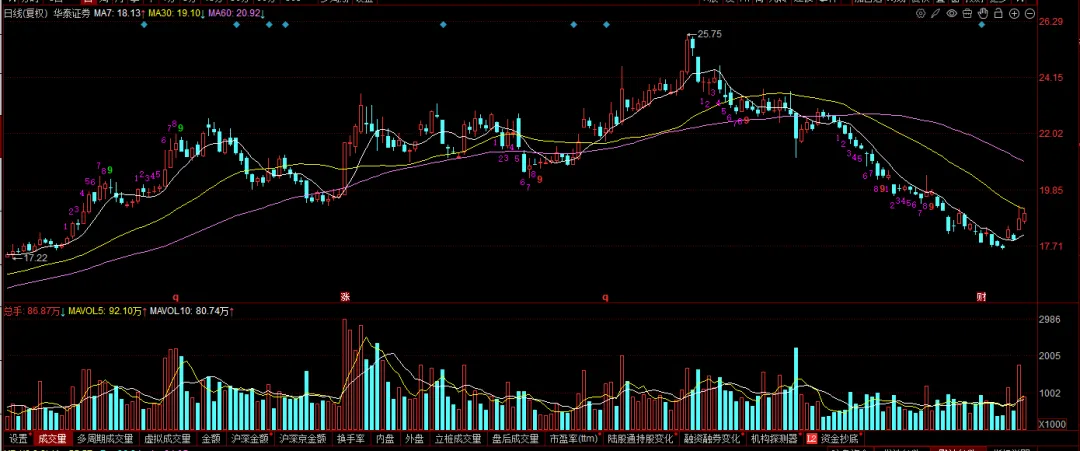Image resolution: width=1080 pixels, height=451 pixels.
Task: Click the 华泰证券 stock name label
Action: 72,13
